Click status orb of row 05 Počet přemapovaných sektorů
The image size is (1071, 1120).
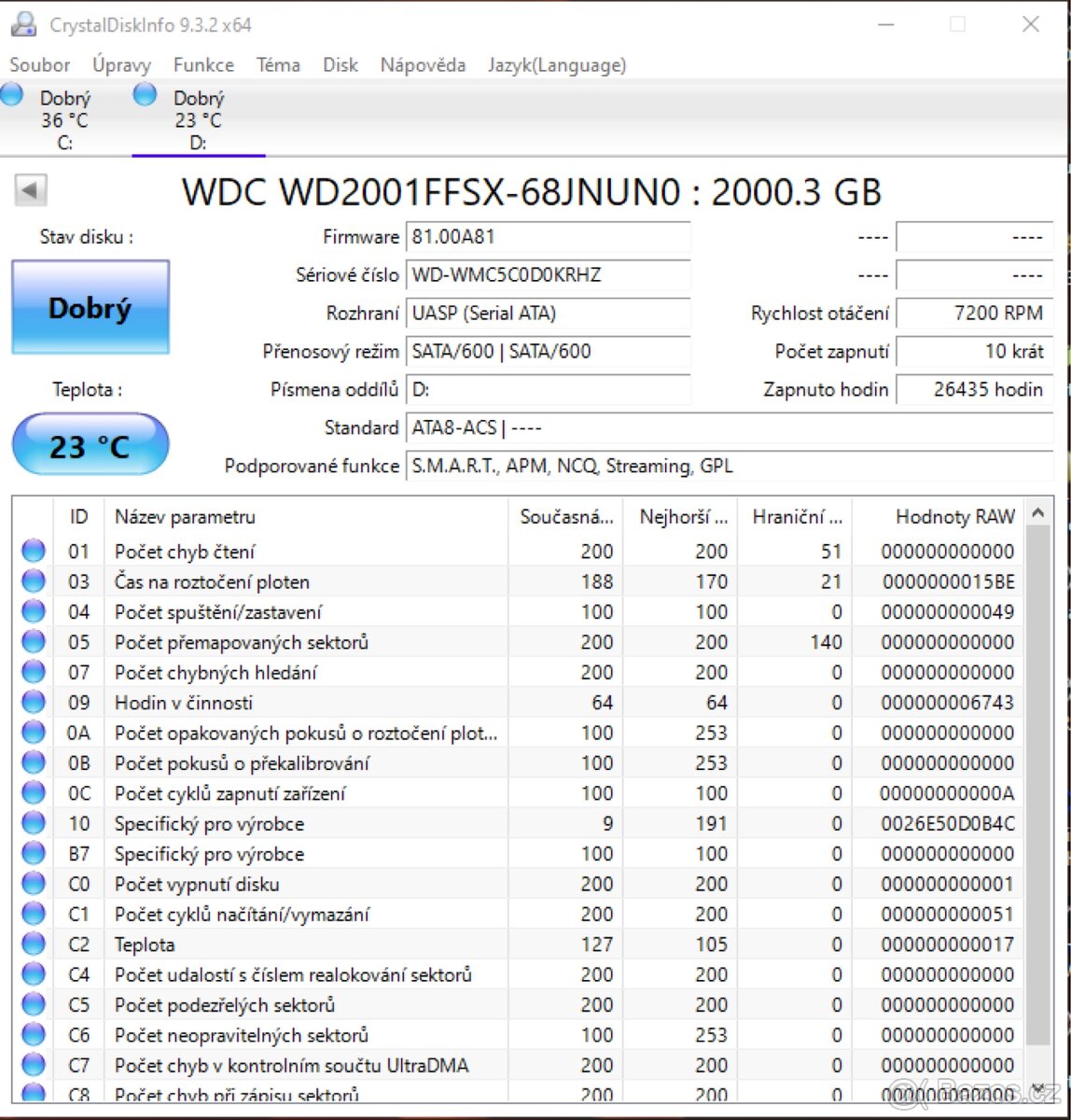pyautogui.click(x=34, y=642)
